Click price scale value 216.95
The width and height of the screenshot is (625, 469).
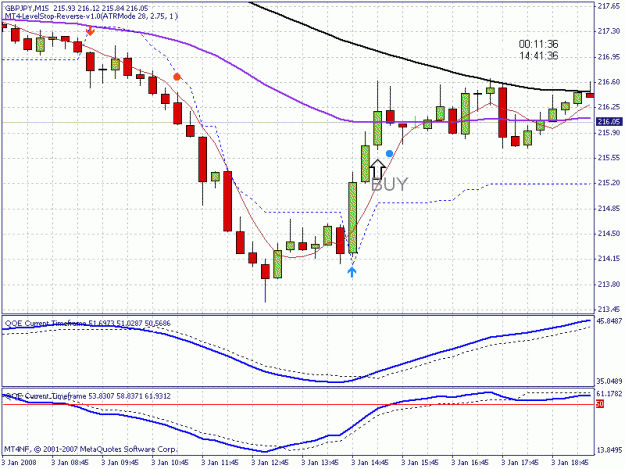click(x=609, y=57)
